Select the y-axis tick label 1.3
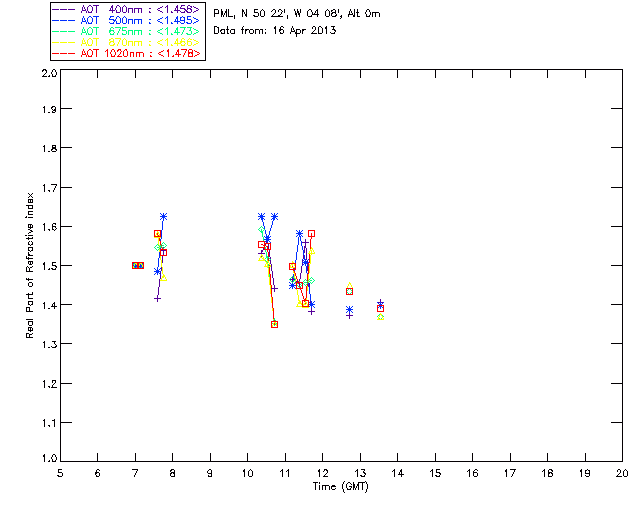 pyautogui.click(x=49, y=344)
